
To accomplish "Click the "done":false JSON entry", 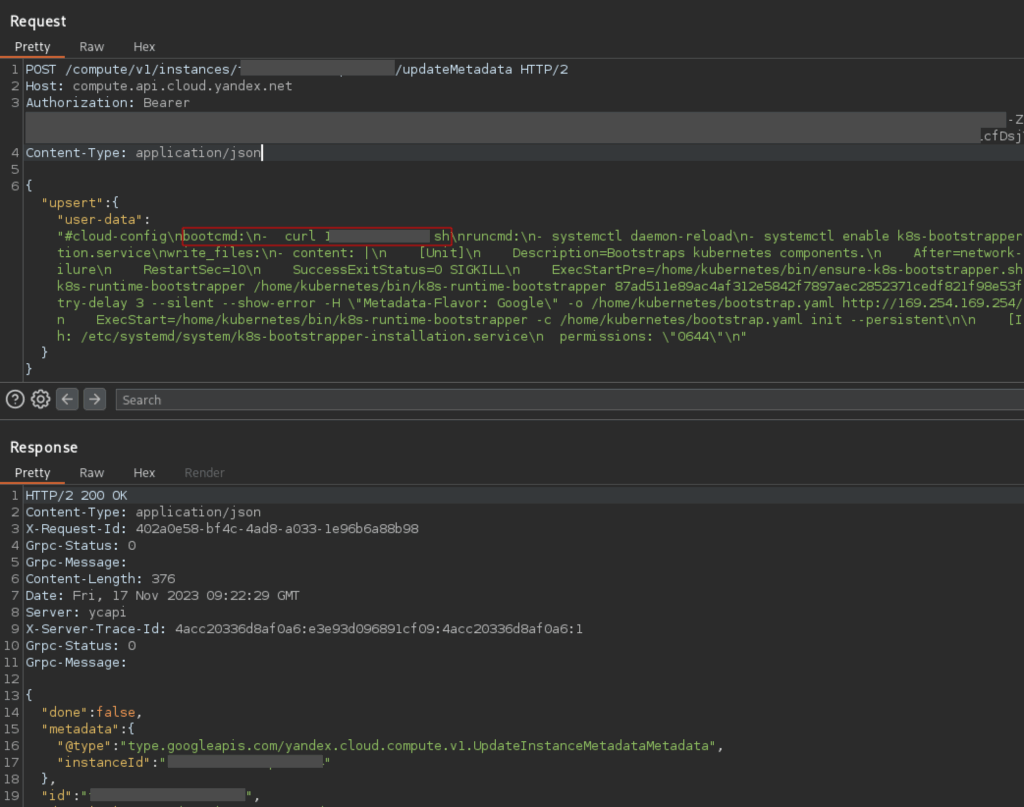I will click(x=91, y=712).
